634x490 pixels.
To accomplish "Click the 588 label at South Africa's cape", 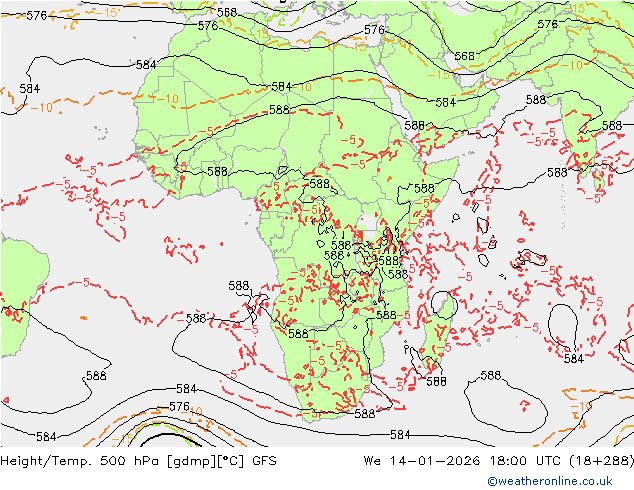I will pyautogui.click(x=364, y=413).
